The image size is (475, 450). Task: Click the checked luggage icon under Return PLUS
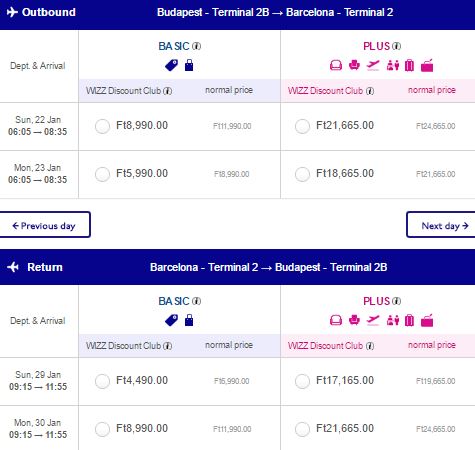(x=409, y=320)
